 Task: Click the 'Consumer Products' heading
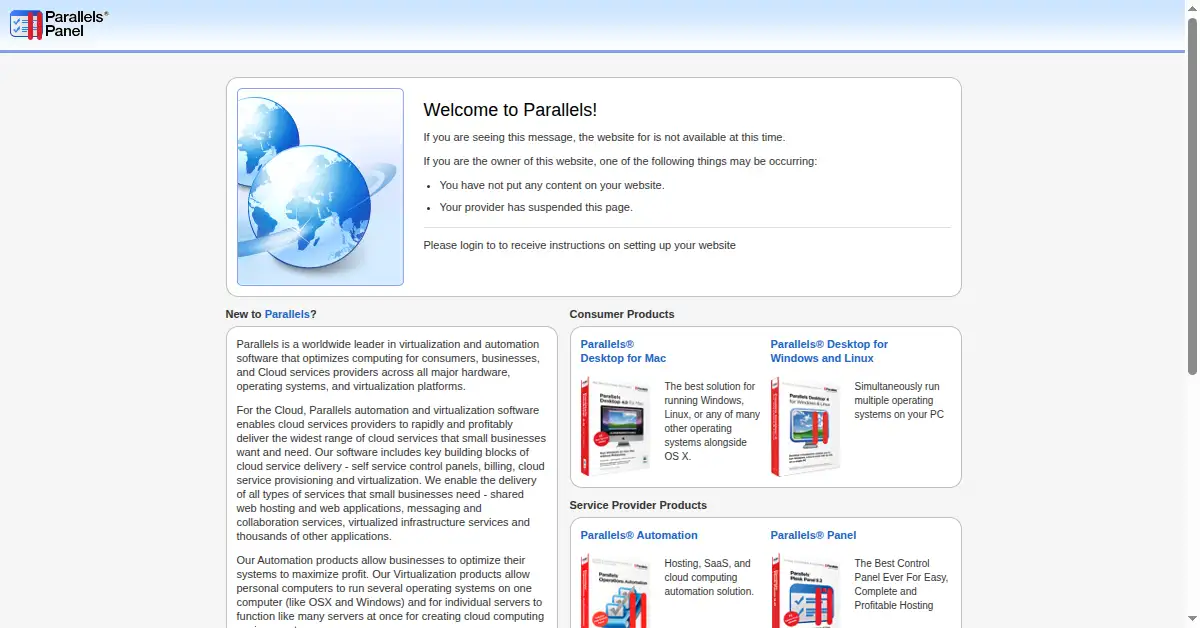[622, 314]
